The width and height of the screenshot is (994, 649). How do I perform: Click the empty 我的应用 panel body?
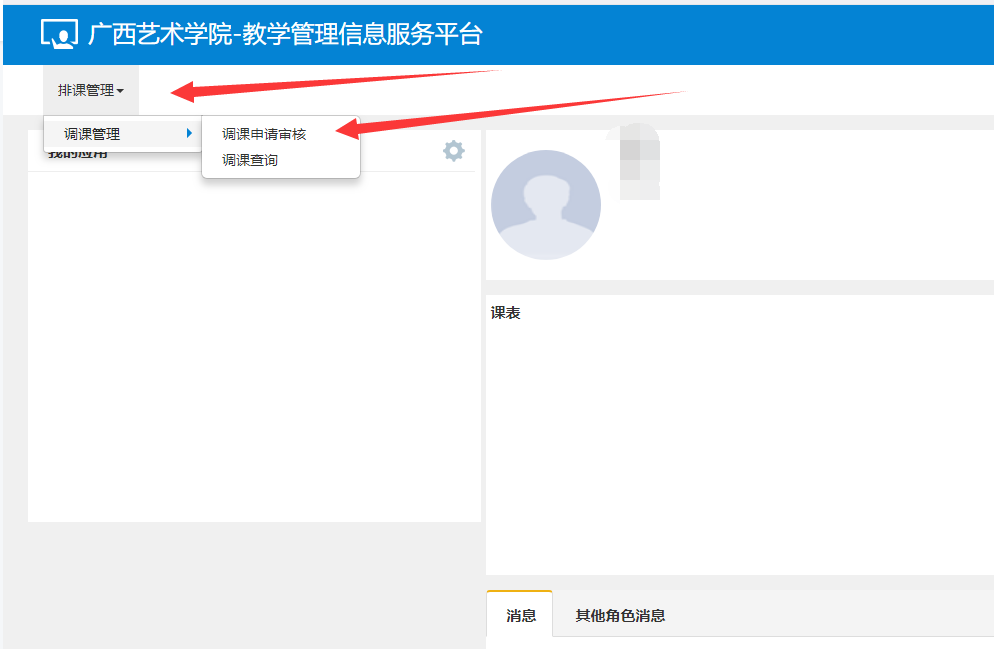[254, 350]
